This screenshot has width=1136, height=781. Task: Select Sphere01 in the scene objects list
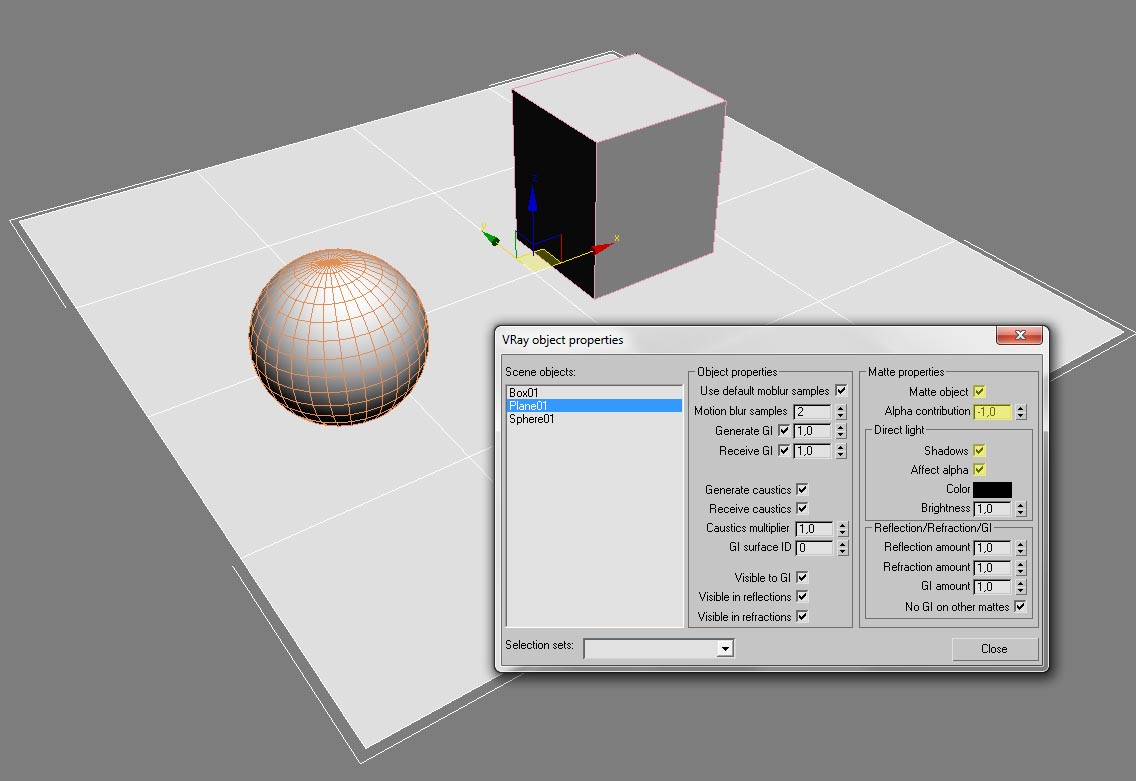(593, 419)
